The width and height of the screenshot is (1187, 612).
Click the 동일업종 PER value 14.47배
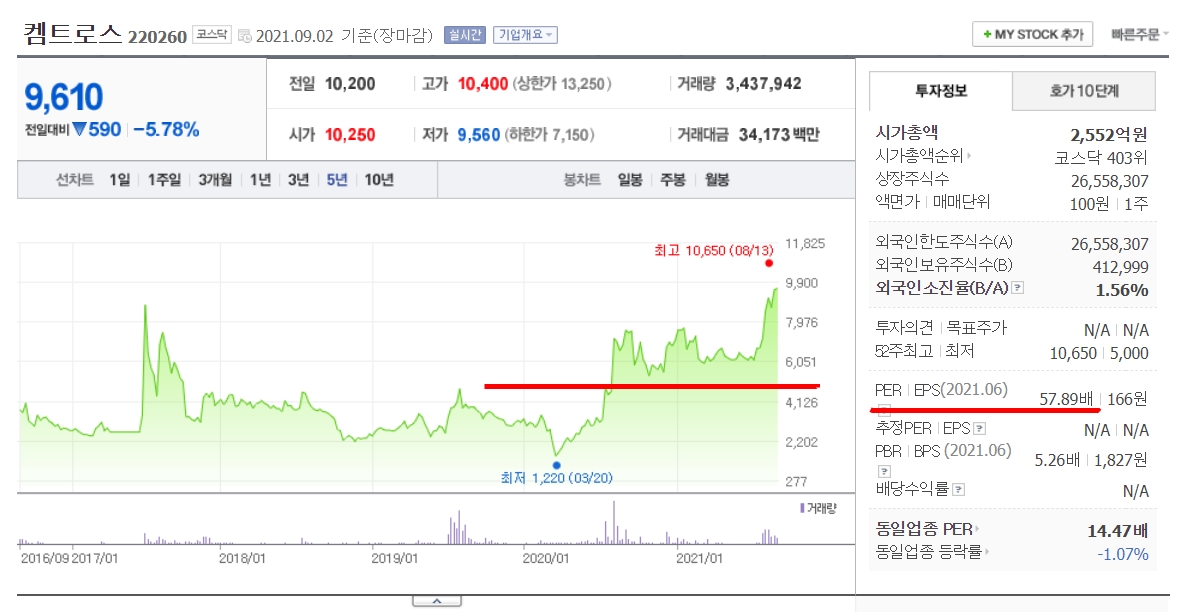(1117, 531)
